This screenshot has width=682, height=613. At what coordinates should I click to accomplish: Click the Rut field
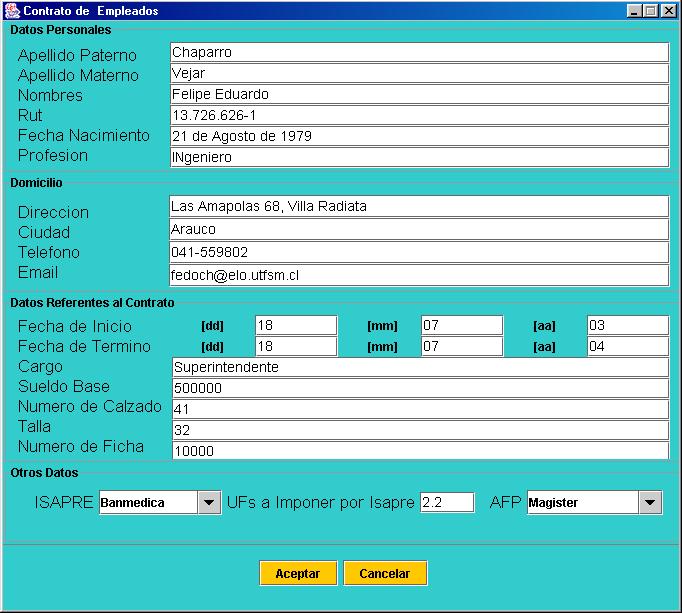click(x=418, y=116)
